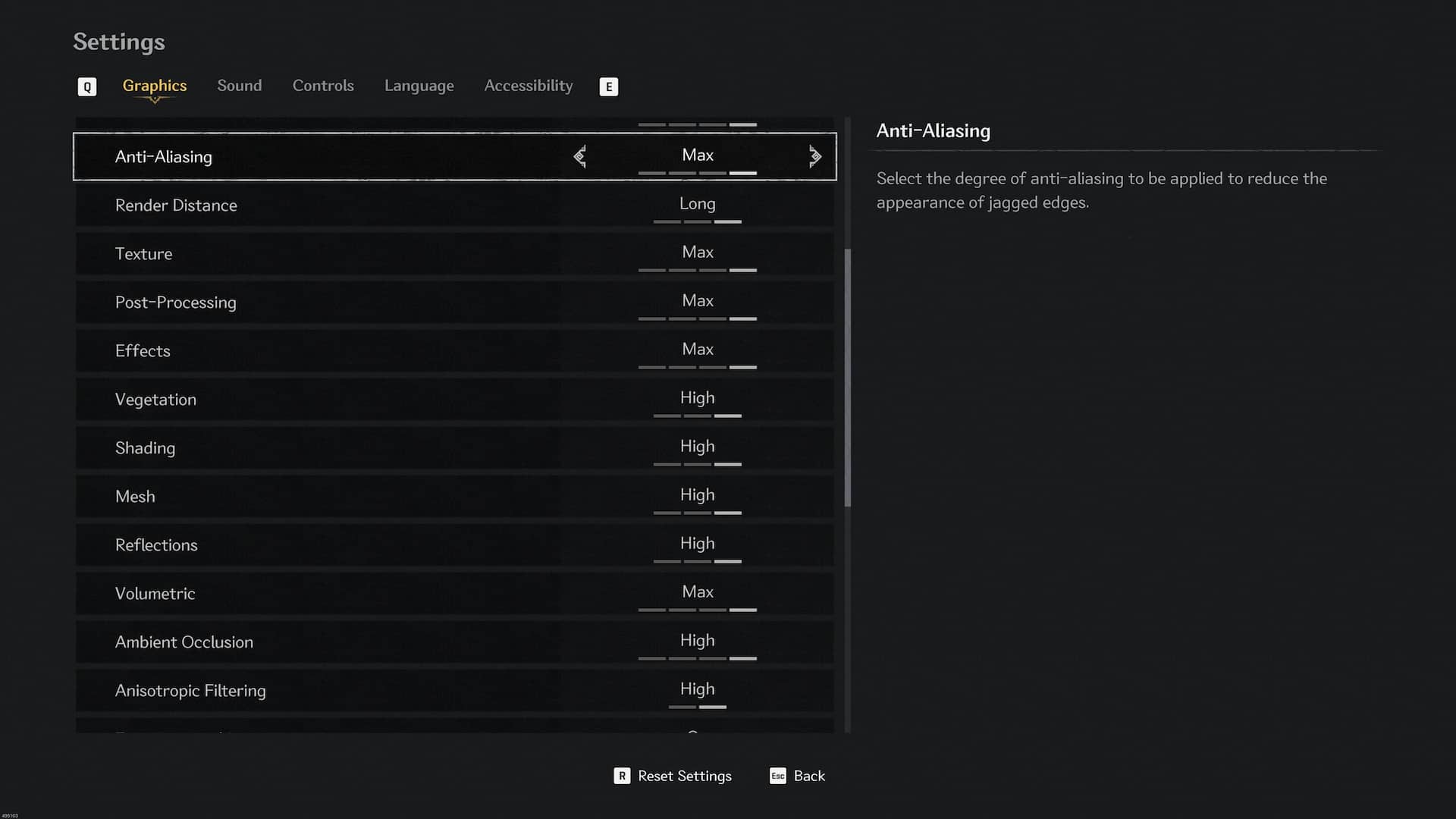The width and height of the screenshot is (1456, 819).
Task: Decrease Anti-Aliasing with the left arrow
Action: pyautogui.click(x=580, y=156)
